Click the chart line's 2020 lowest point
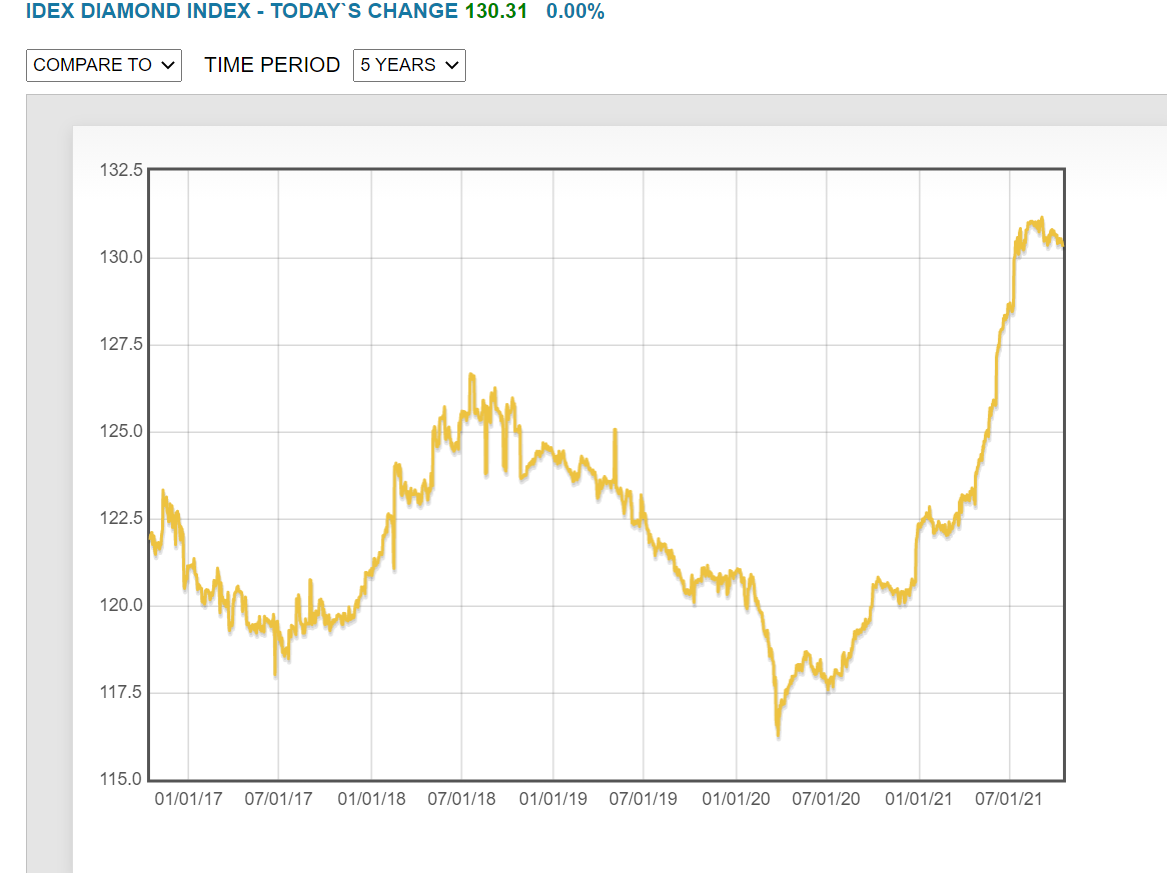 tap(778, 735)
